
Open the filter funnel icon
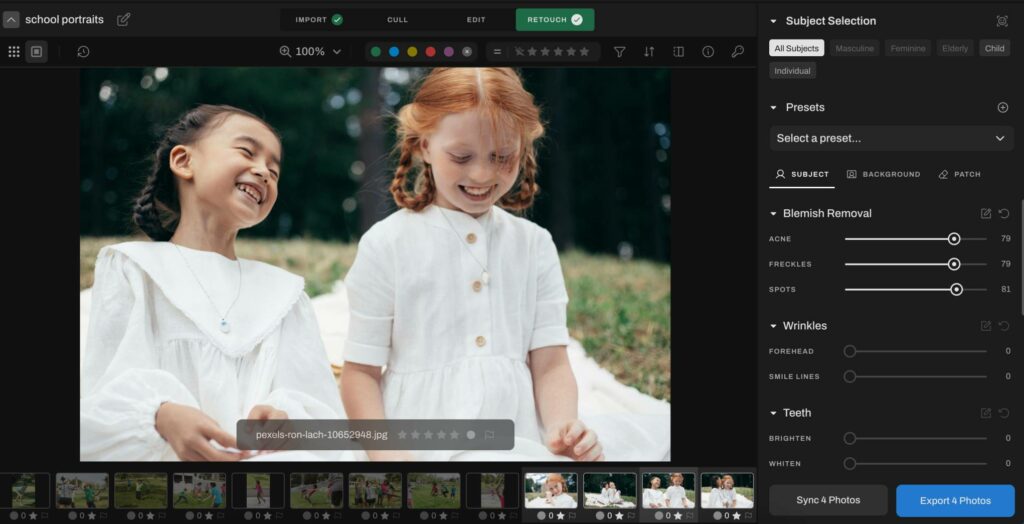[x=620, y=52]
